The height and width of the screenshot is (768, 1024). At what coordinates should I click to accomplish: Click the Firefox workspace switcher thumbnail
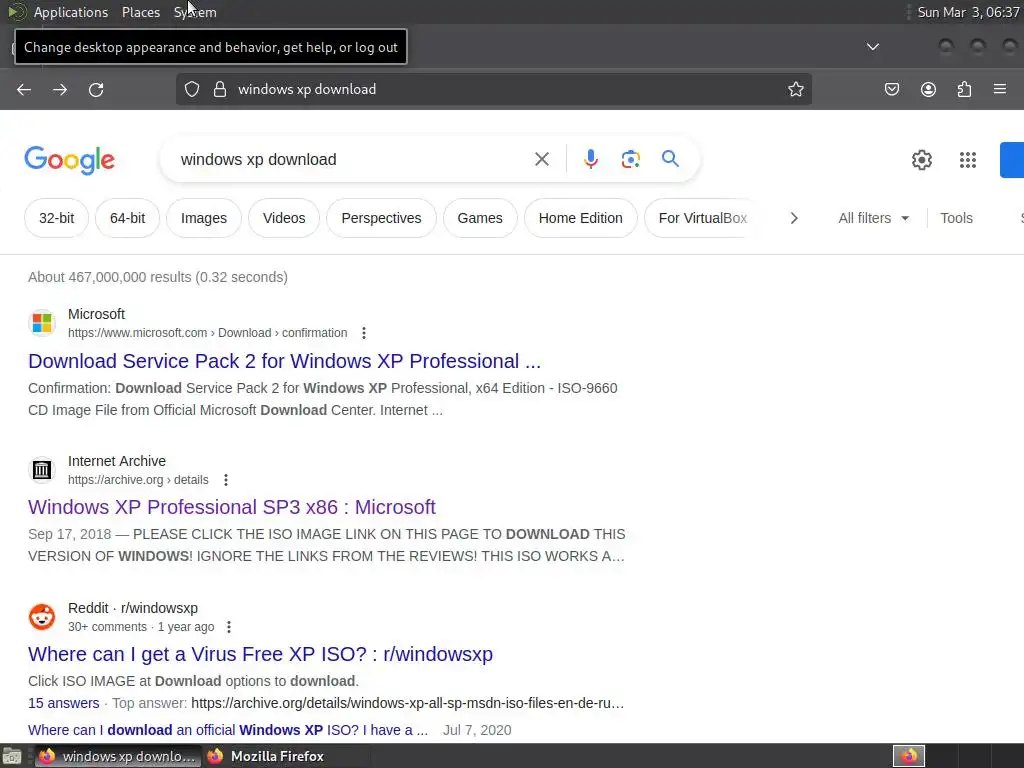click(x=909, y=756)
